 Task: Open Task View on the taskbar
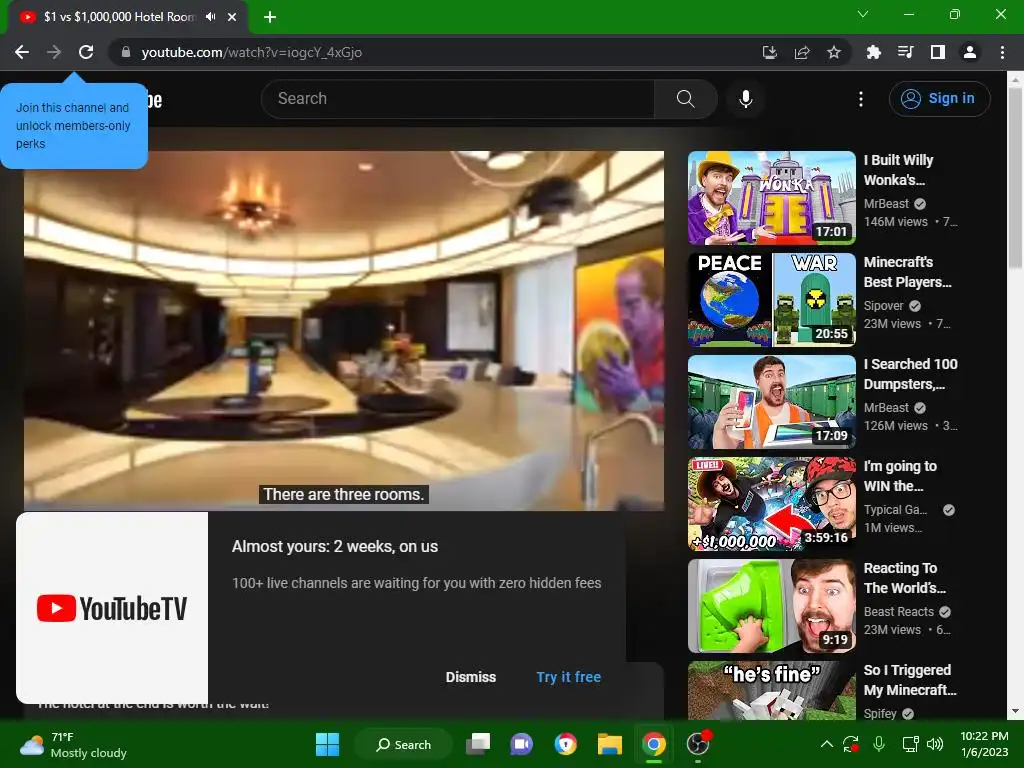point(478,744)
